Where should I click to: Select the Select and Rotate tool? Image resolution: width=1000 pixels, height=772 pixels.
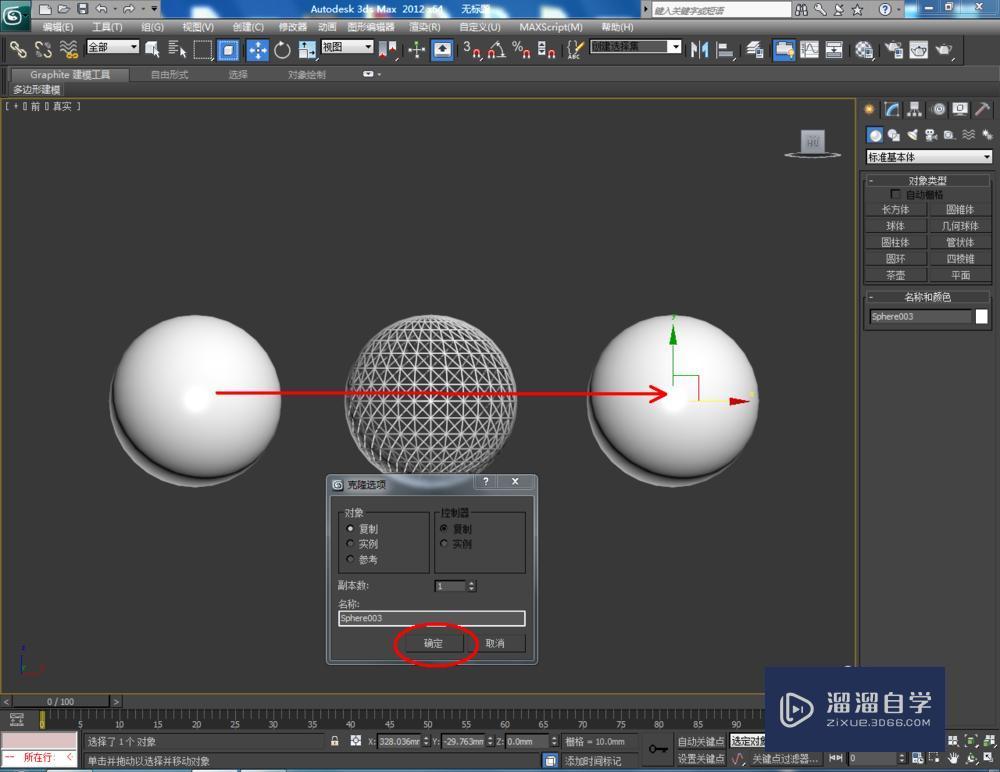coord(283,48)
